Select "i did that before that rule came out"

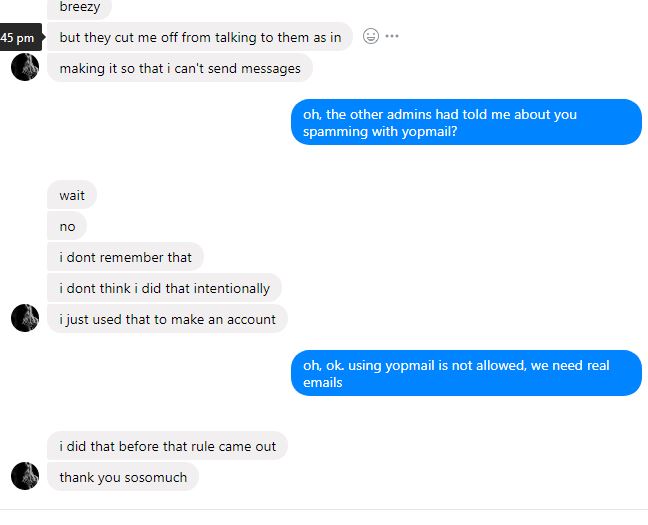(167, 446)
